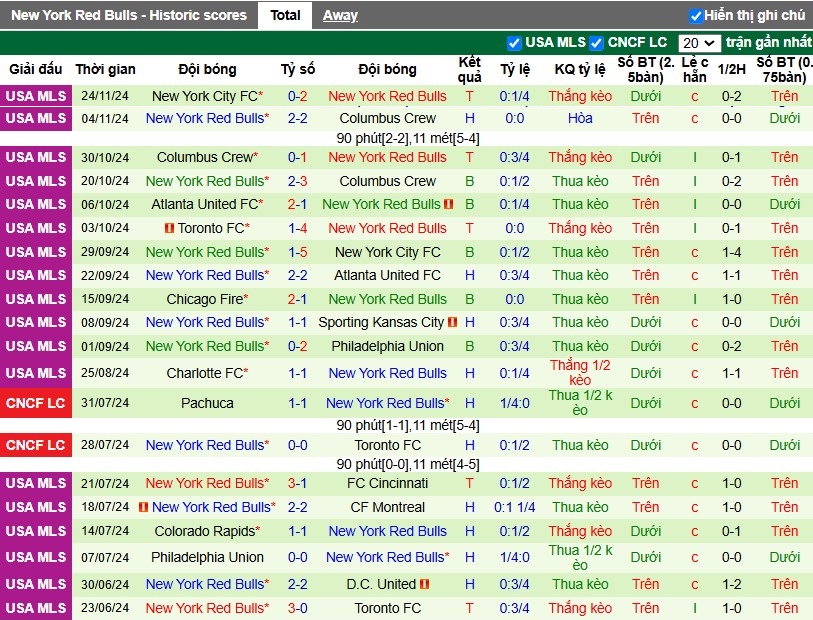Open Columbus Crew away team link on 04/11/24
The height and width of the screenshot is (620, 813).
(387, 118)
